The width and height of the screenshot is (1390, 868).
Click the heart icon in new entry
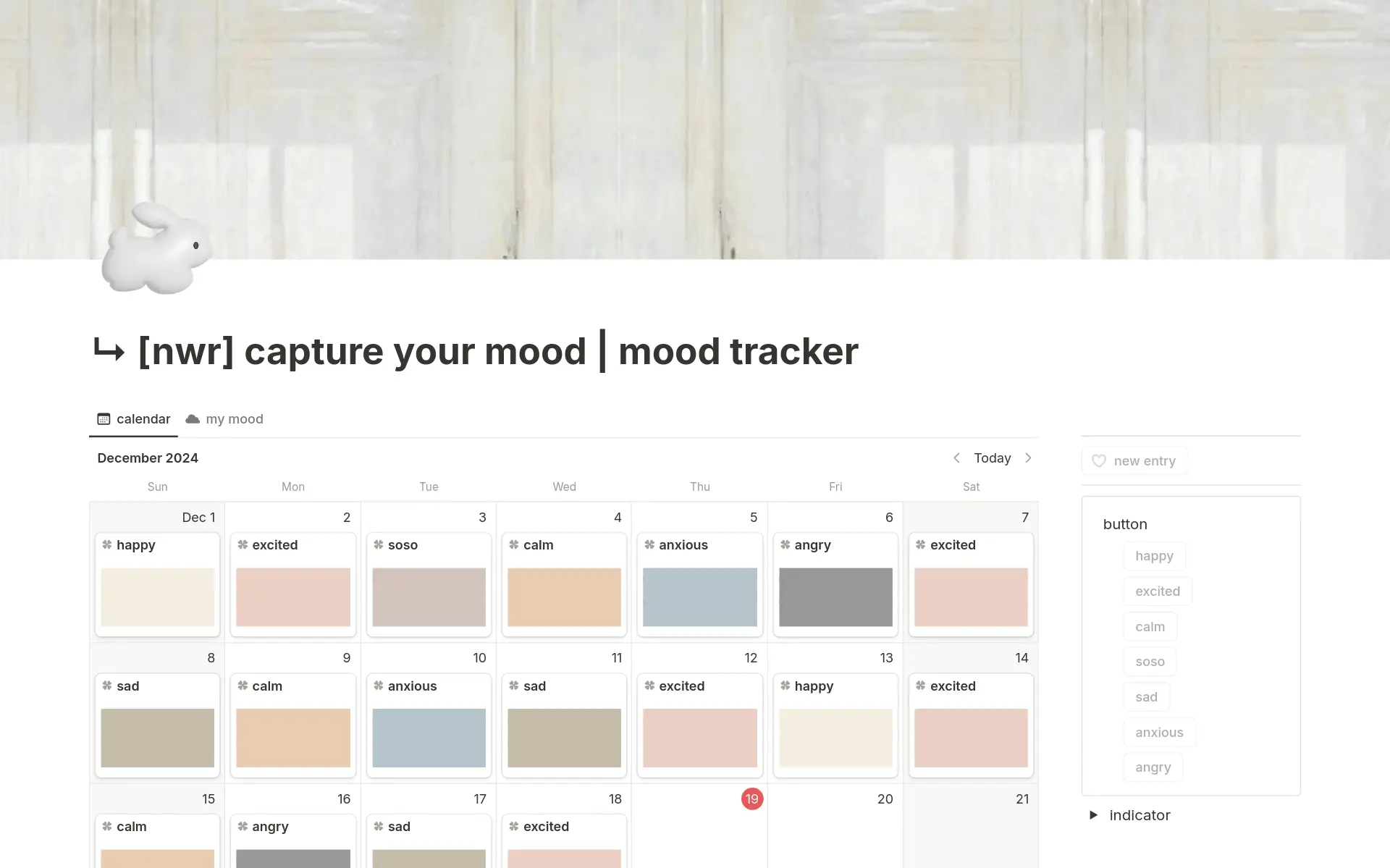click(1098, 460)
